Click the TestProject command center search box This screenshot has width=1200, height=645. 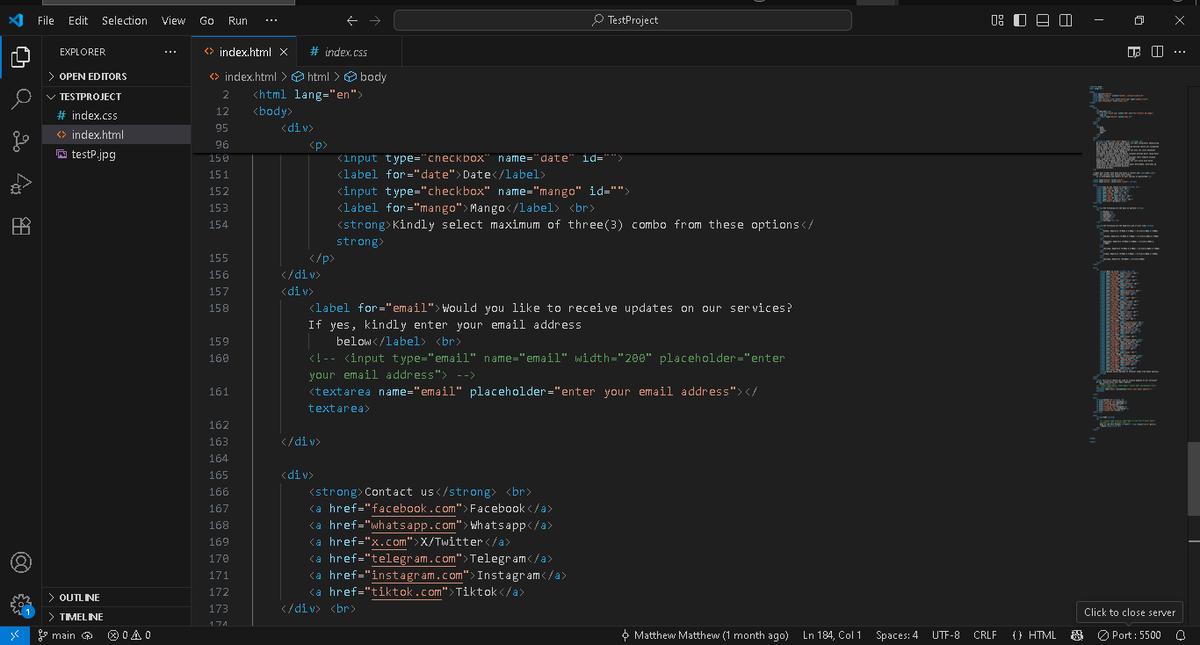[623, 20]
